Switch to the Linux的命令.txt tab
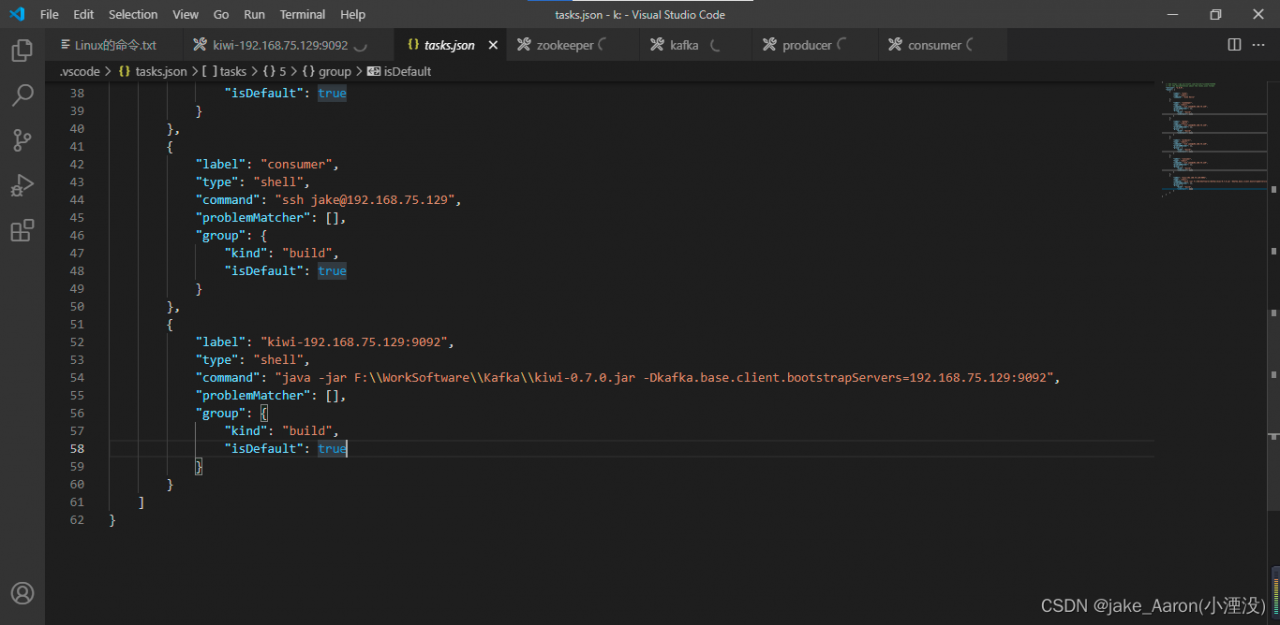This screenshot has height=625, width=1280. click(x=115, y=45)
